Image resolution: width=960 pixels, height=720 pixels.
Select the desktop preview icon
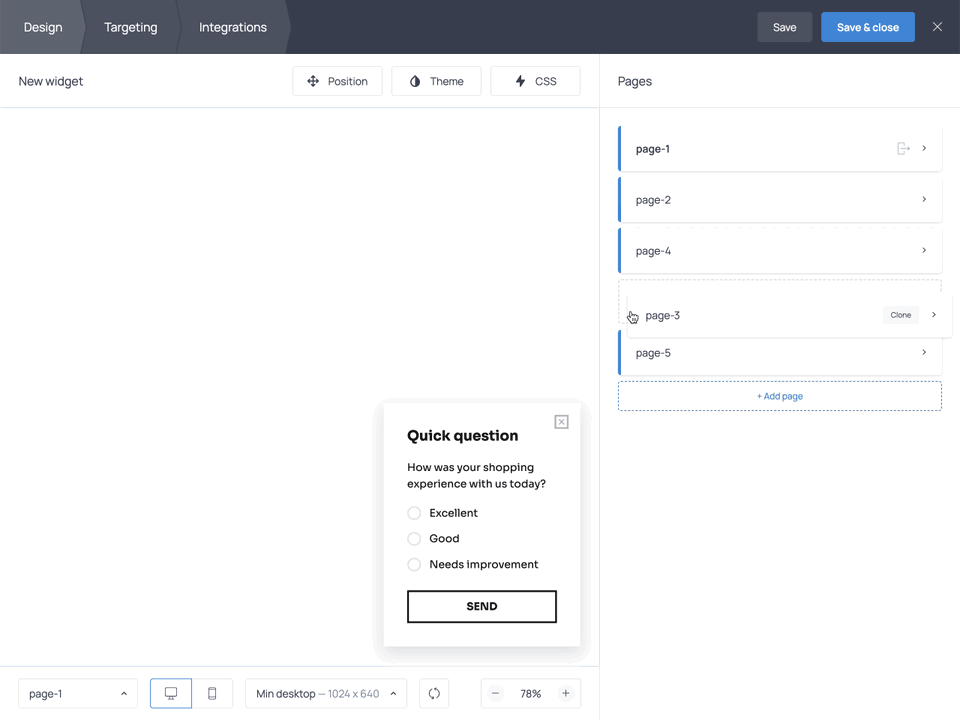point(170,693)
